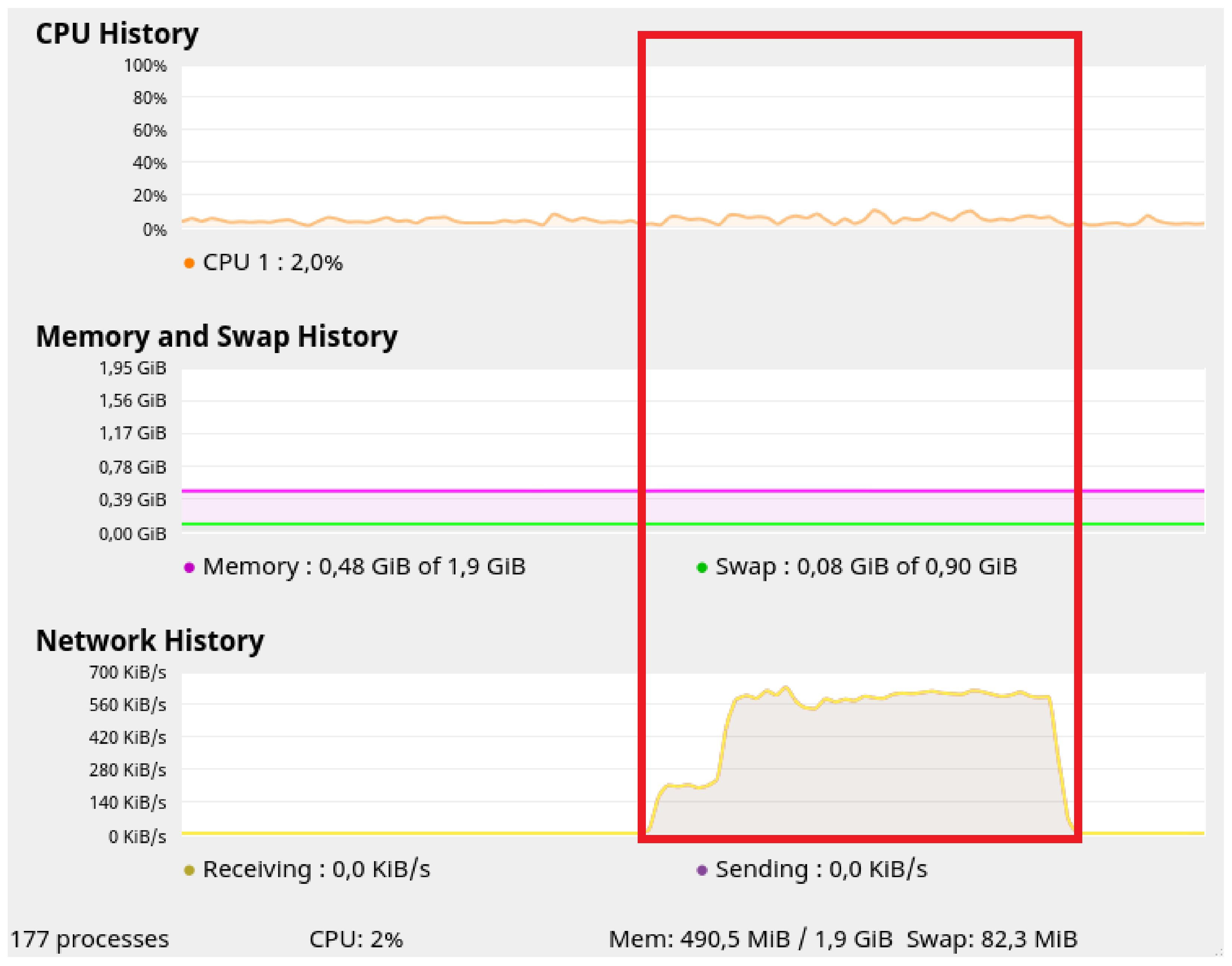Open the magenta Memory color picker
This screenshot has height=966, width=1232.
point(190,567)
